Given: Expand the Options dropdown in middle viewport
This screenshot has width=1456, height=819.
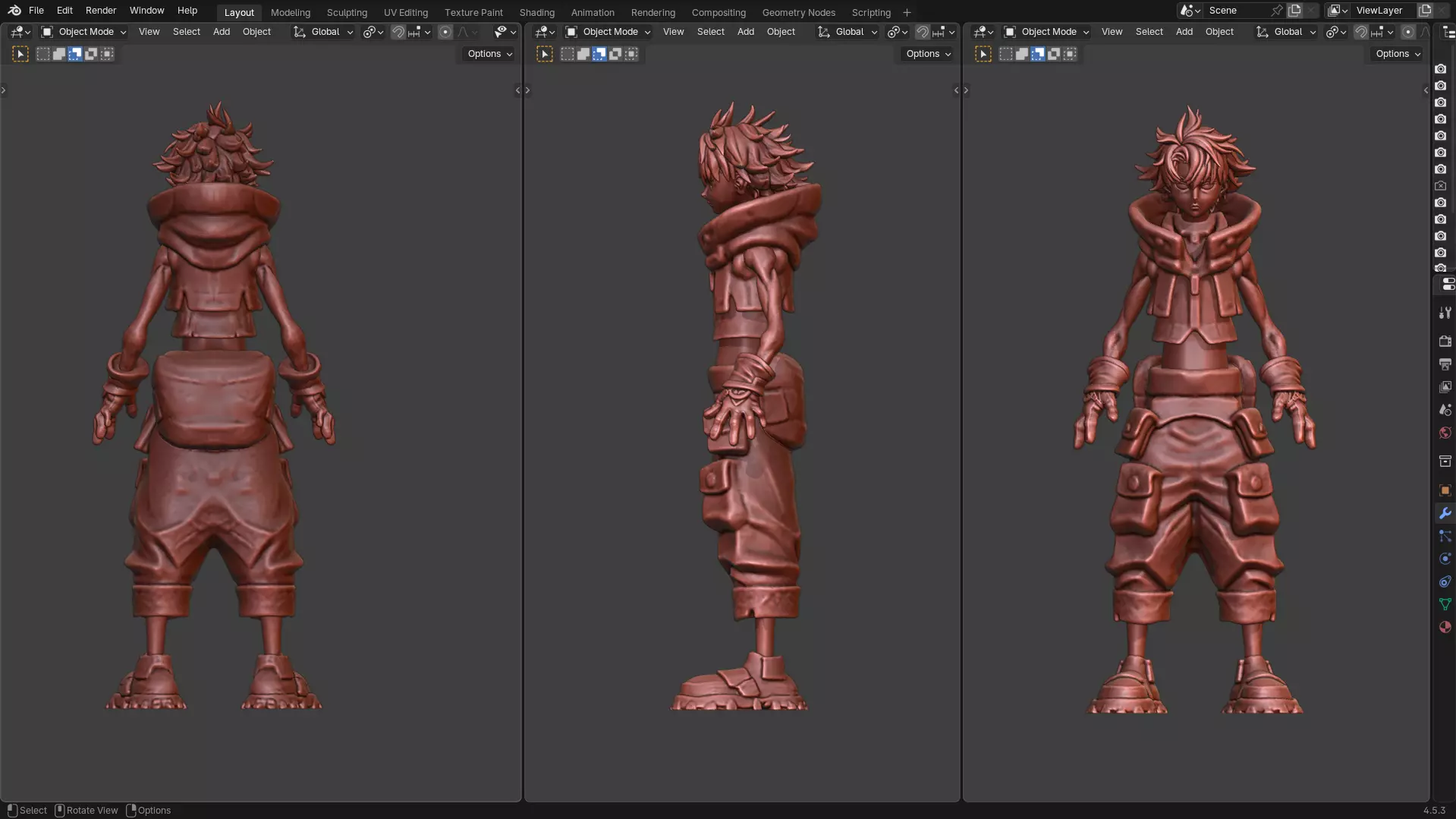Looking at the screenshot, I should pos(928,54).
